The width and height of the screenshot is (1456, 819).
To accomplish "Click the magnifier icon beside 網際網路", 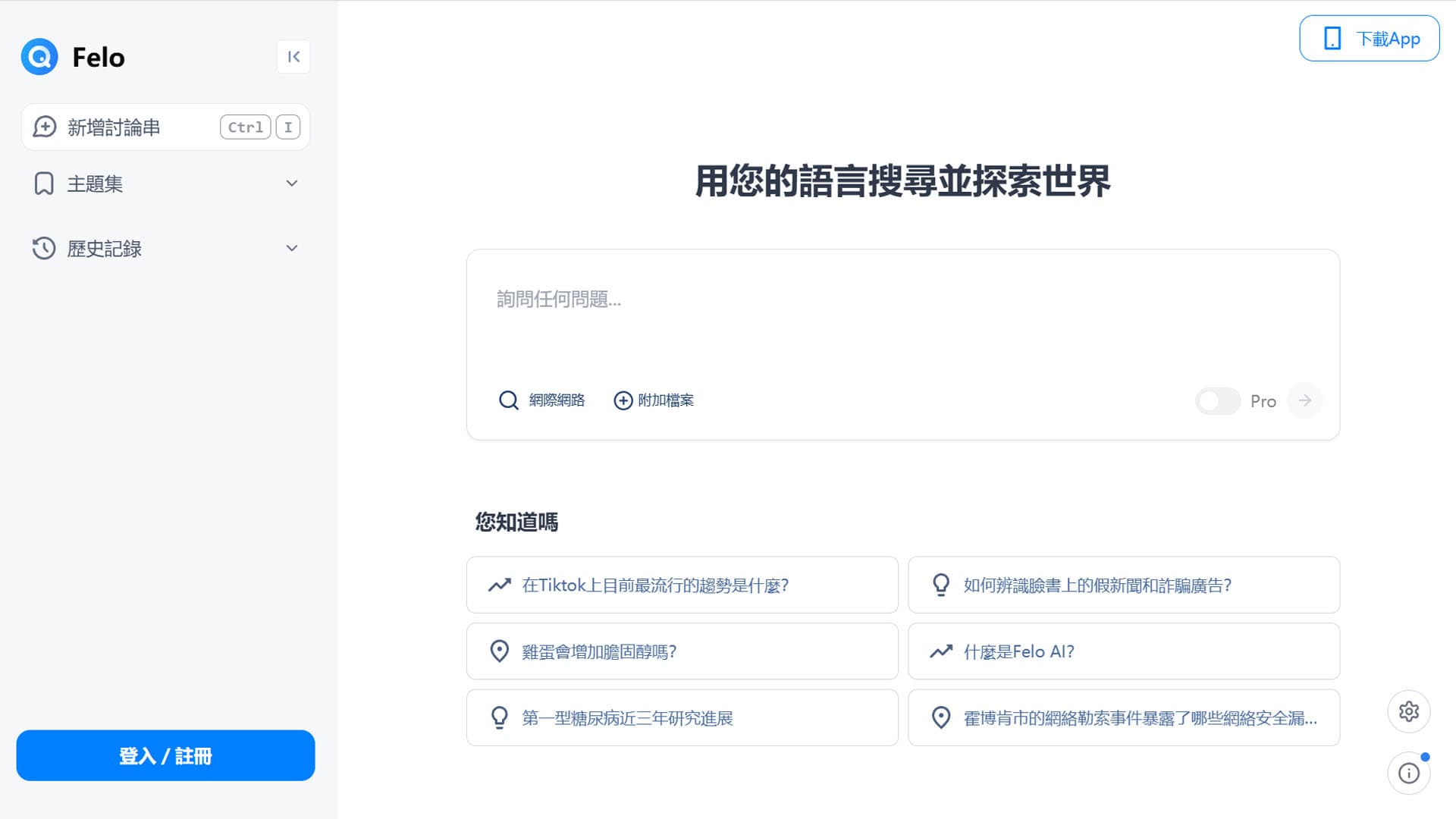I will click(x=509, y=400).
